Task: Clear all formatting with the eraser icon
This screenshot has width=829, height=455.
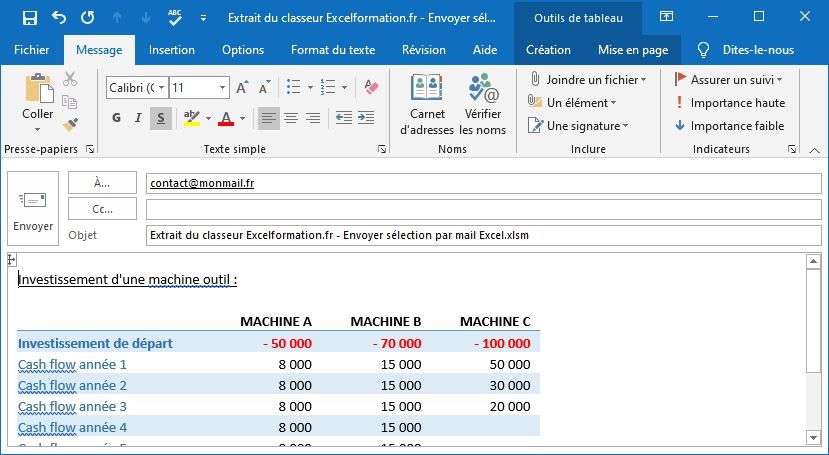Action: click(372, 88)
